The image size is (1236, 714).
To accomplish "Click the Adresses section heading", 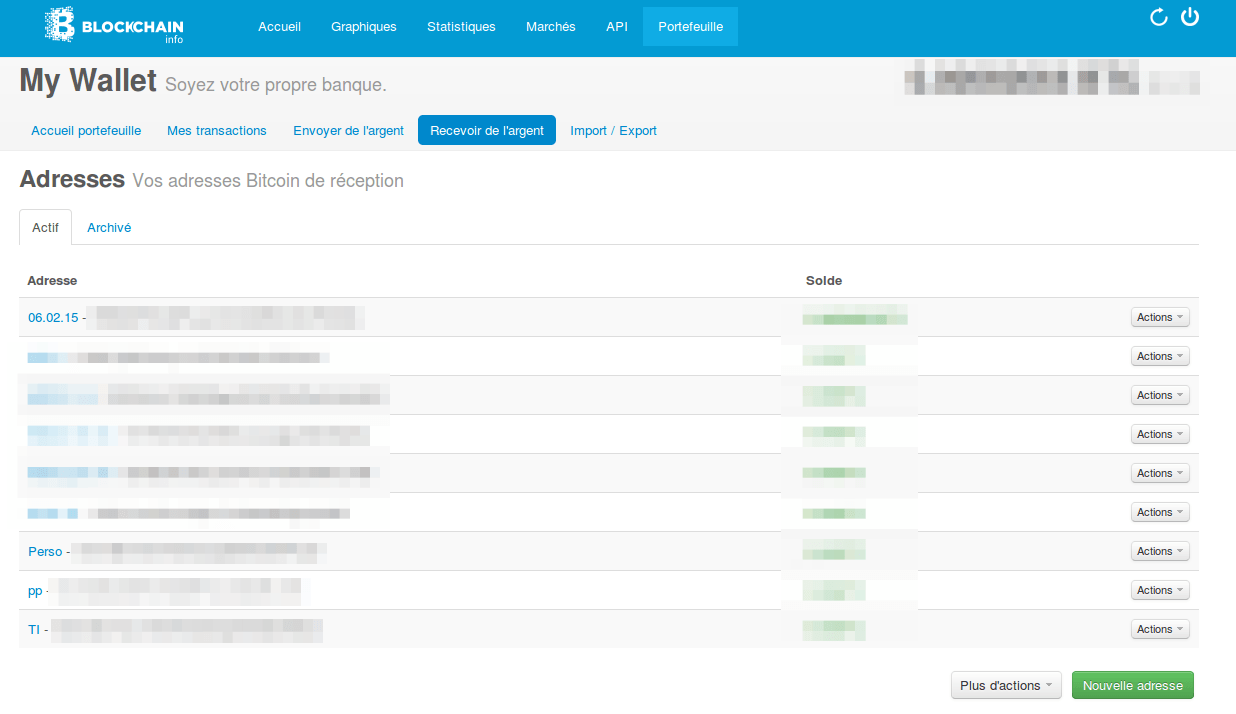I will (72, 180).
